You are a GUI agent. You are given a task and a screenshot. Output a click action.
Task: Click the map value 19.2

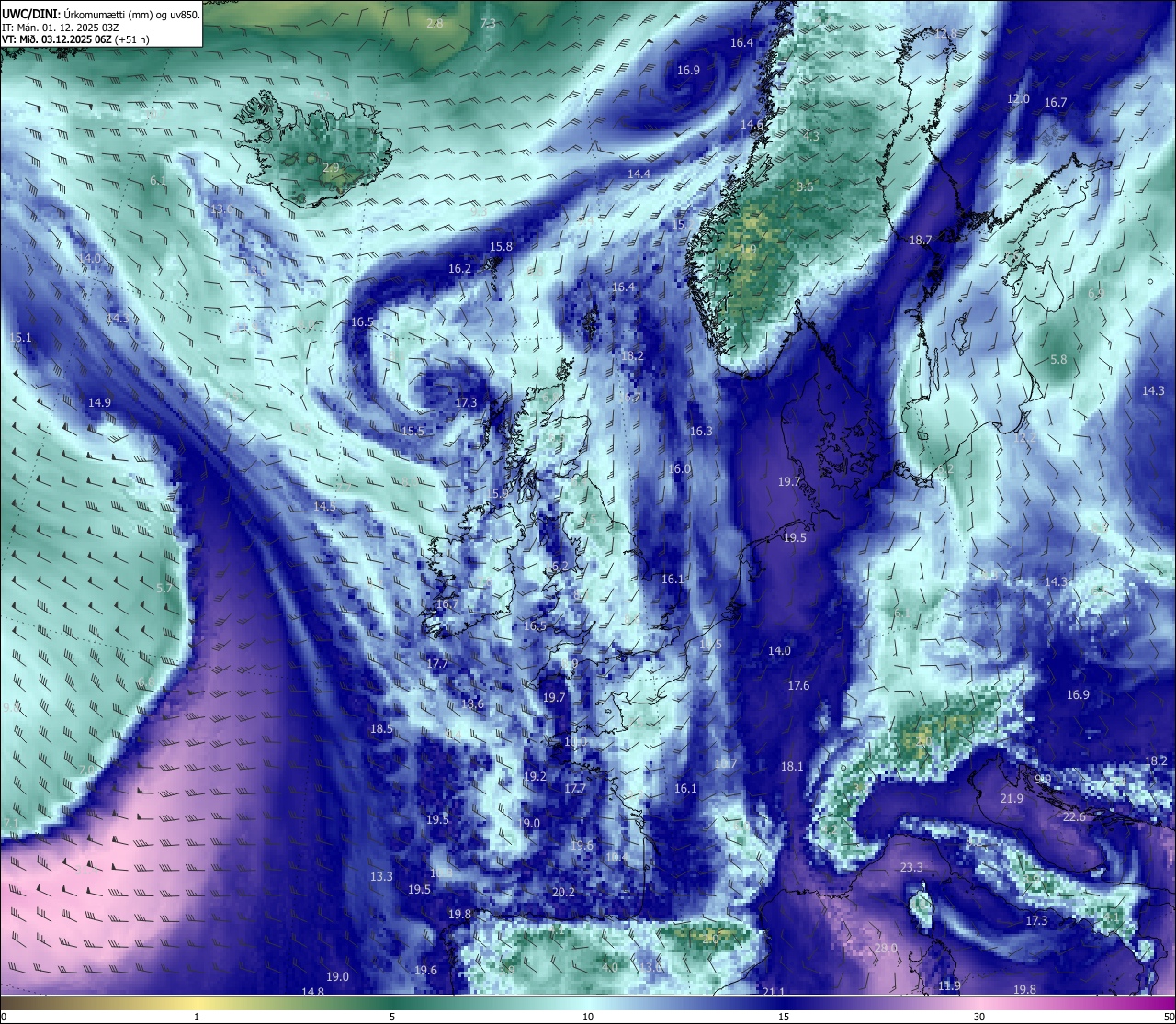(x=535, y=777)
